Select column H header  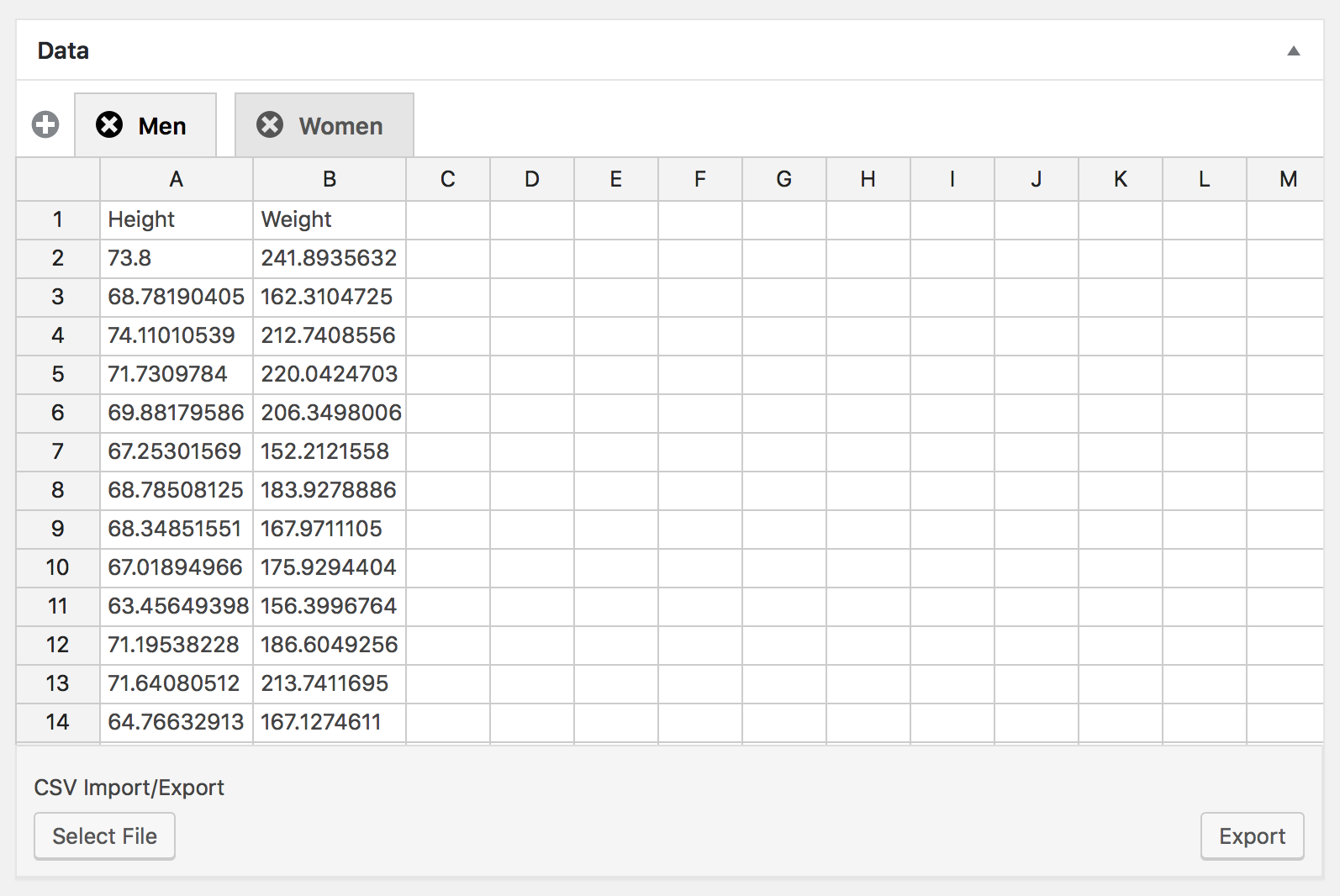[x=868, y=179]
